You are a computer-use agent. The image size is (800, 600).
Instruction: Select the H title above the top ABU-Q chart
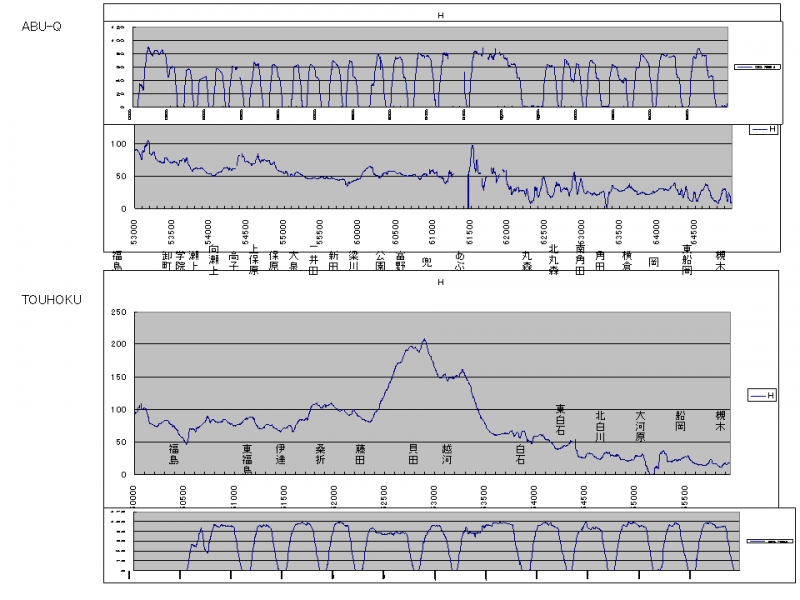(440, 17)
